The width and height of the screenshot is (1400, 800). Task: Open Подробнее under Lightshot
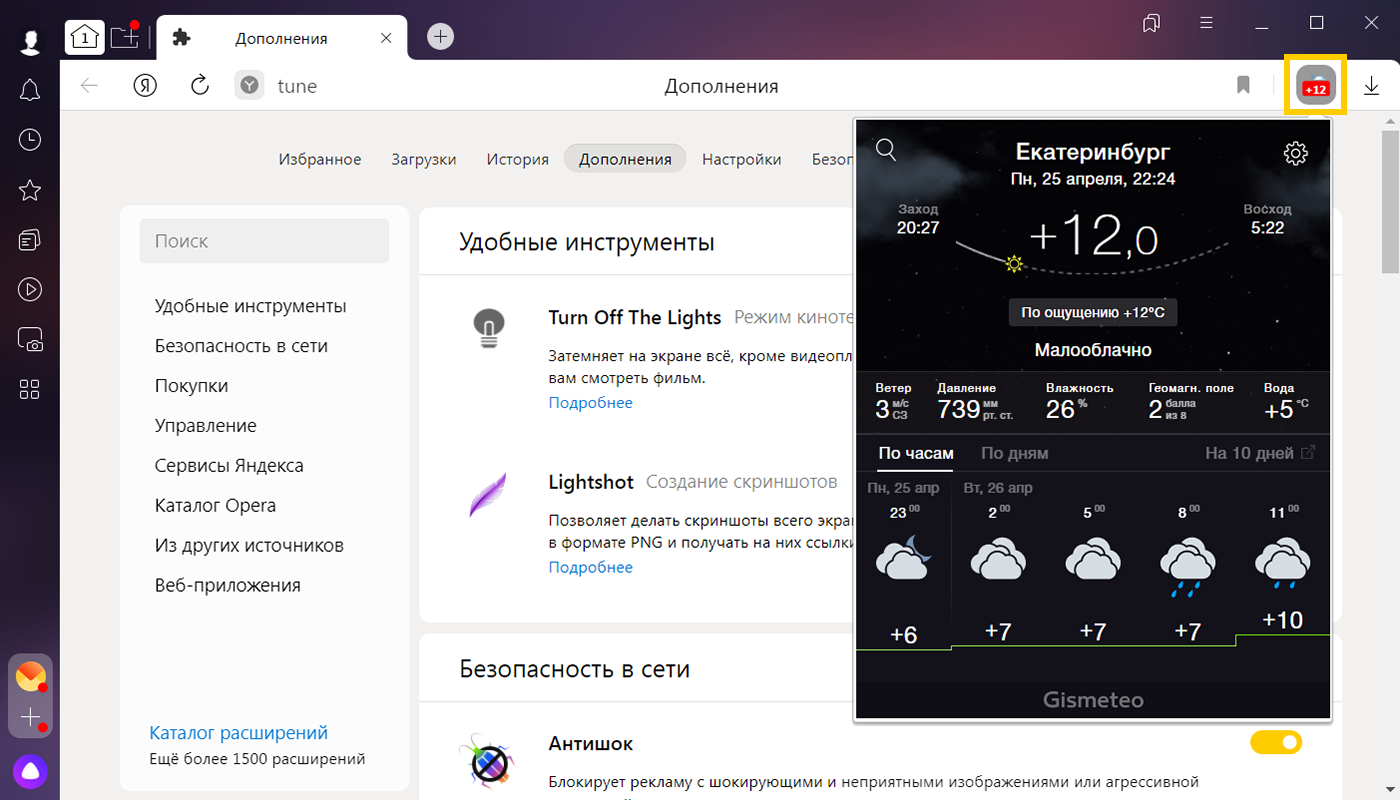click(x=590, y=567)
